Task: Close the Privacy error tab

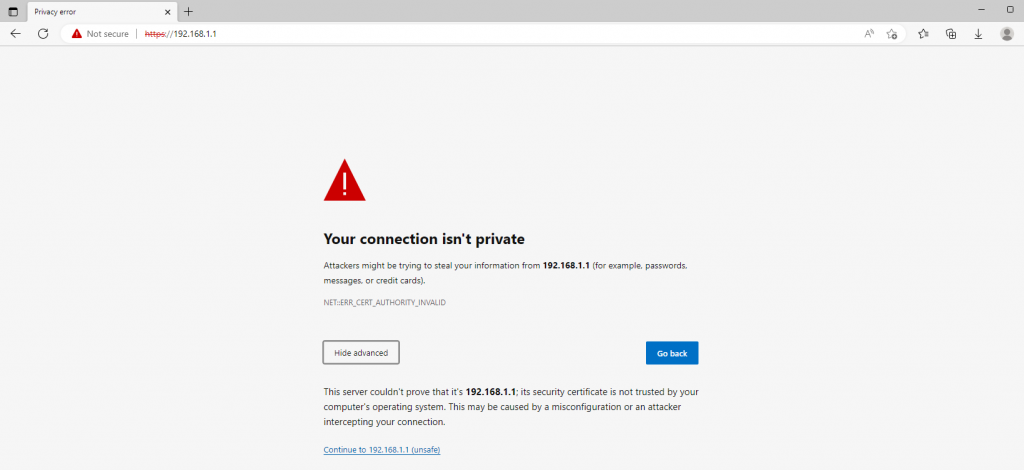Action: coord(168,12)
